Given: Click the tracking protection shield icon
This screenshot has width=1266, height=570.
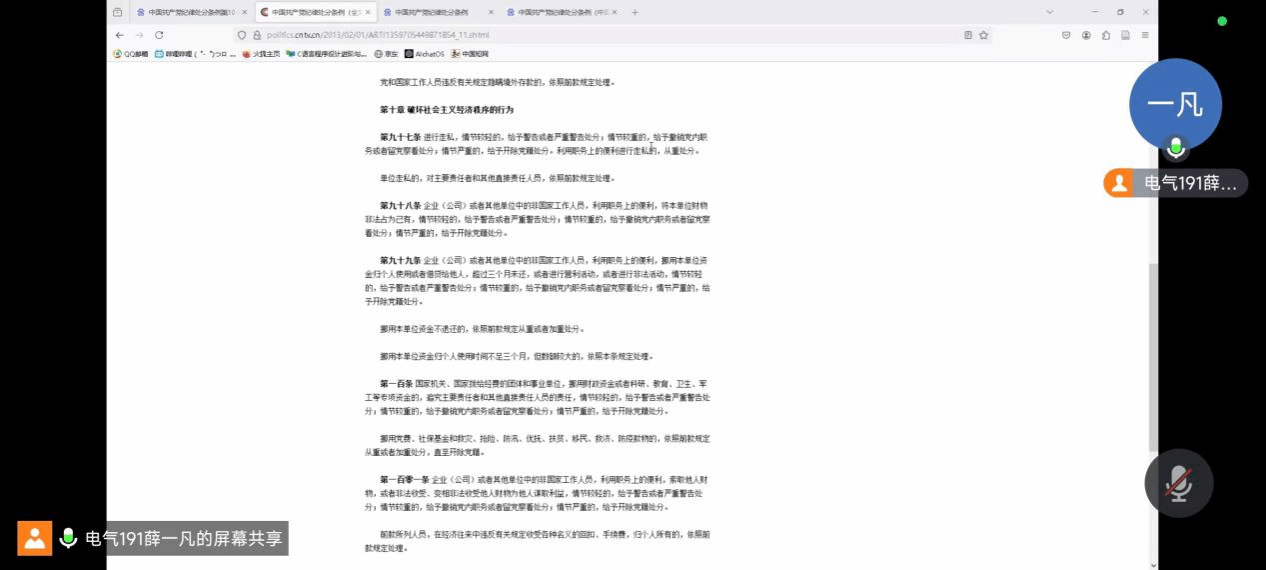Looking at the screenshot, I should 242,34.
